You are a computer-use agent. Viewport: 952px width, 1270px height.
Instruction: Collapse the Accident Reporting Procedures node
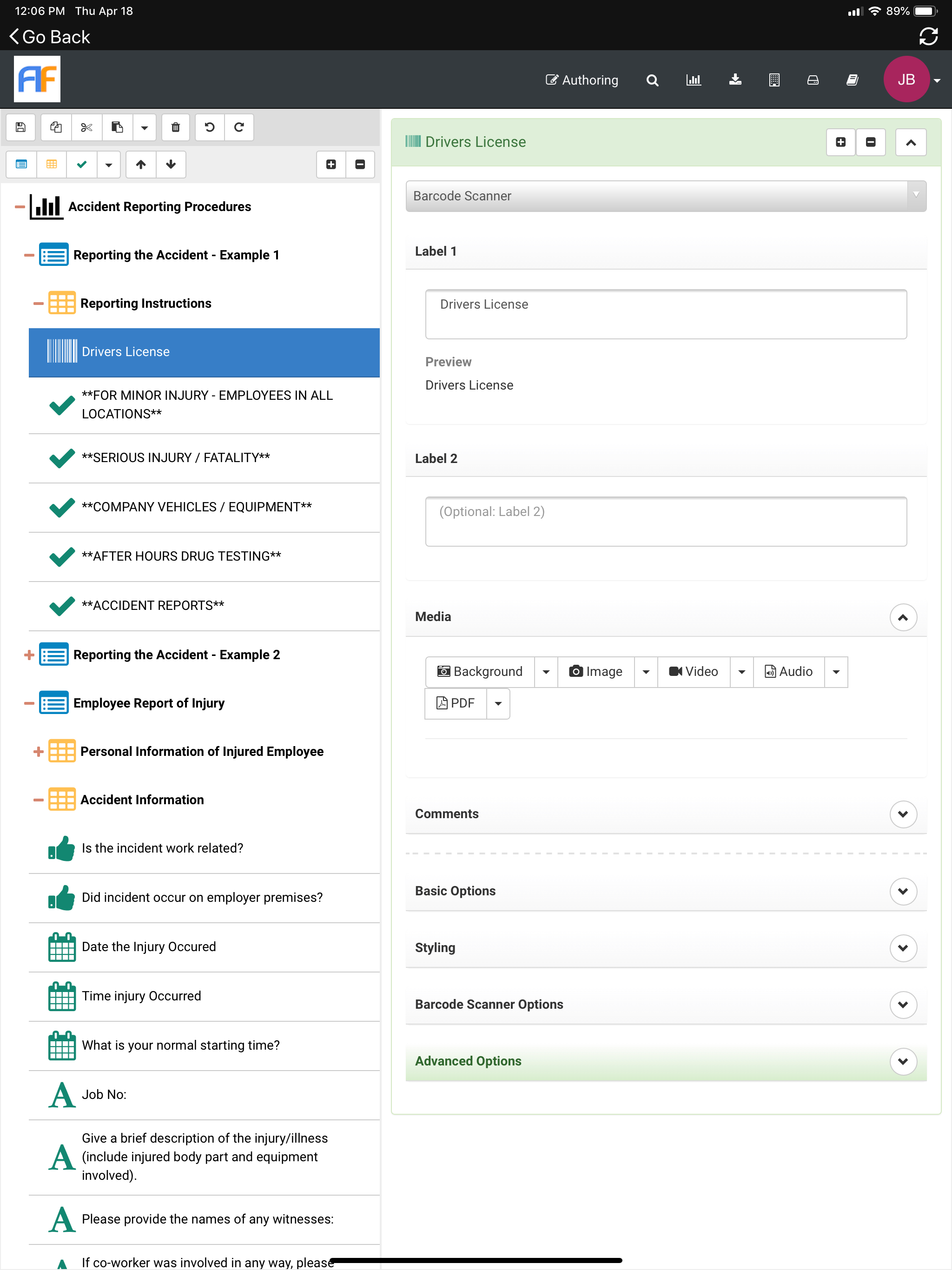[x=20, y=207]
